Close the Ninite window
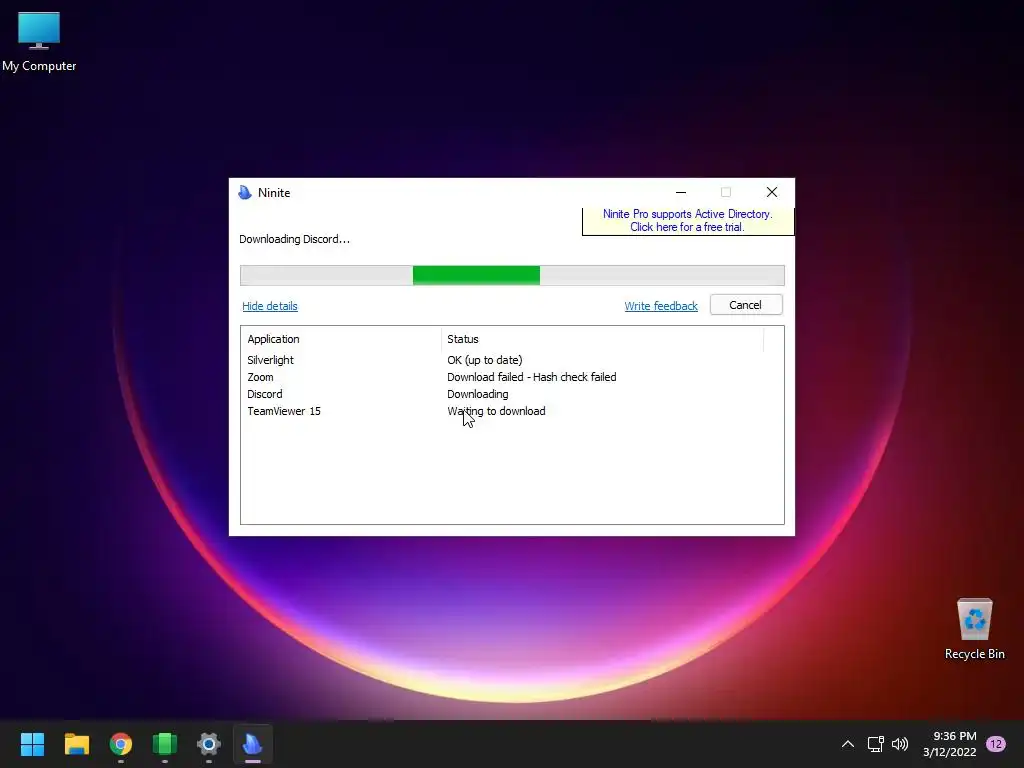This screenshot has height=768, width=1024. coord(772,192)
